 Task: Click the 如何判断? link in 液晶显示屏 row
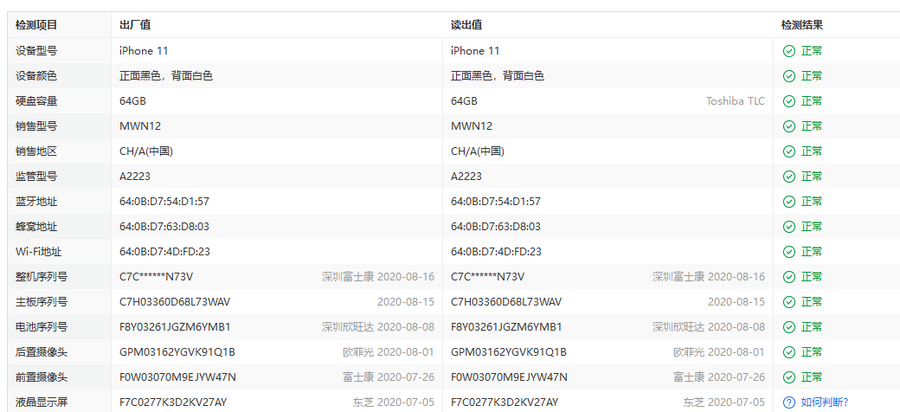[x=824, y=402]
